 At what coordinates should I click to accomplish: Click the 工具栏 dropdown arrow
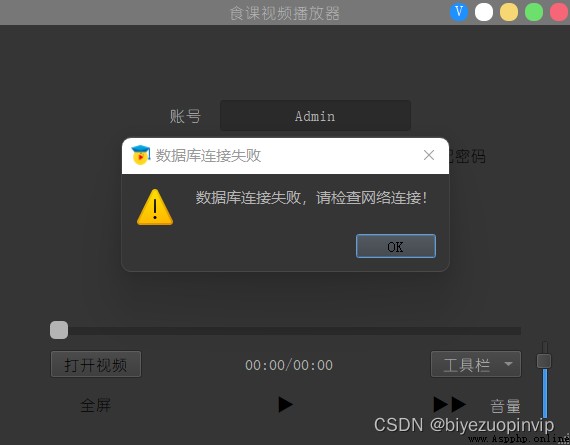point(508,364)
